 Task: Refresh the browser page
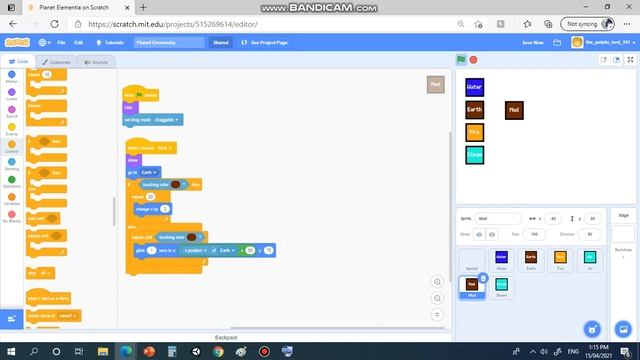pyautogui.click(x=54, y=24)
